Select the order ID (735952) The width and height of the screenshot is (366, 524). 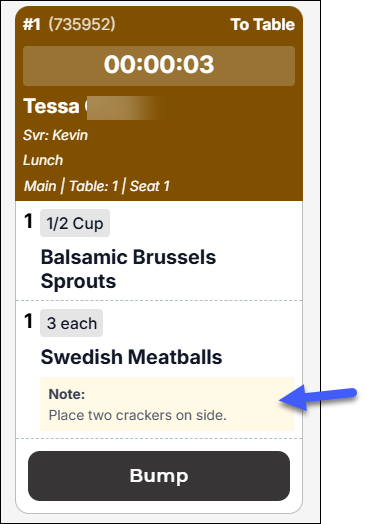pos(82,24)
